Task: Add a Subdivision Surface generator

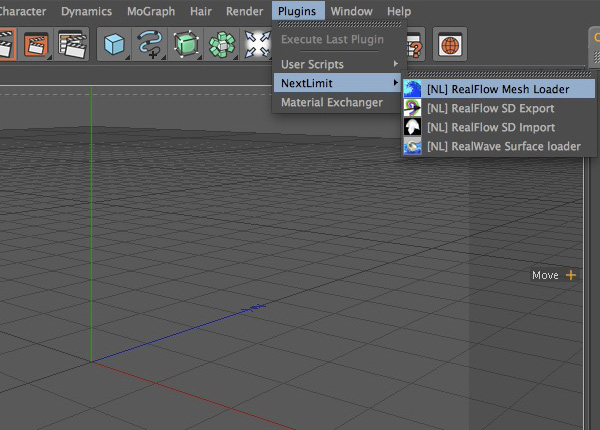Action: pyautogui.click(x=186, y=44)
